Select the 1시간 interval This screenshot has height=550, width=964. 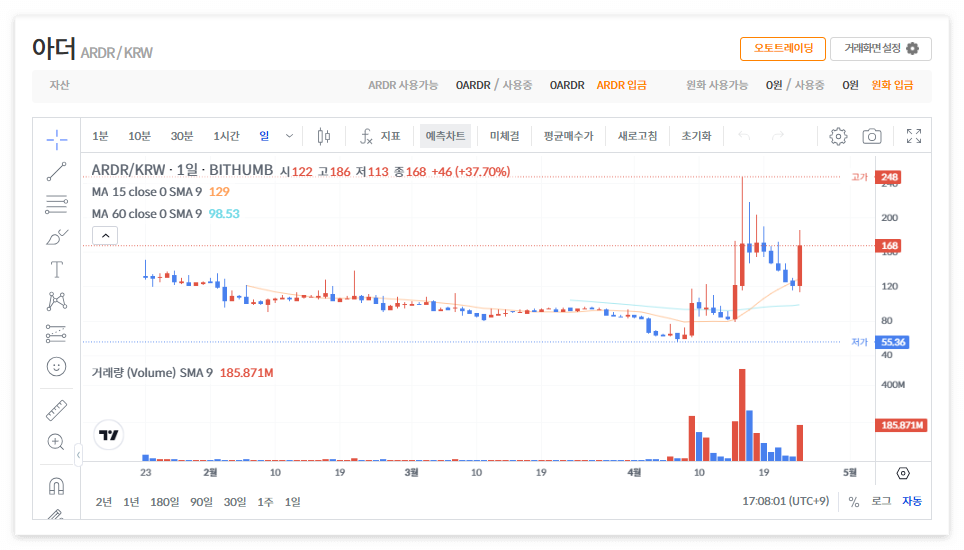tap(226, 136)
